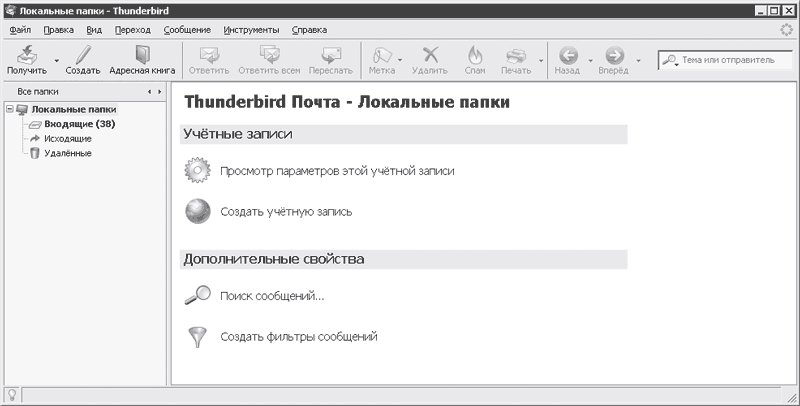Click the Создать (Compose) pencil icon
This screenshot has width=800, height=406.
click(x=82, y=56)
